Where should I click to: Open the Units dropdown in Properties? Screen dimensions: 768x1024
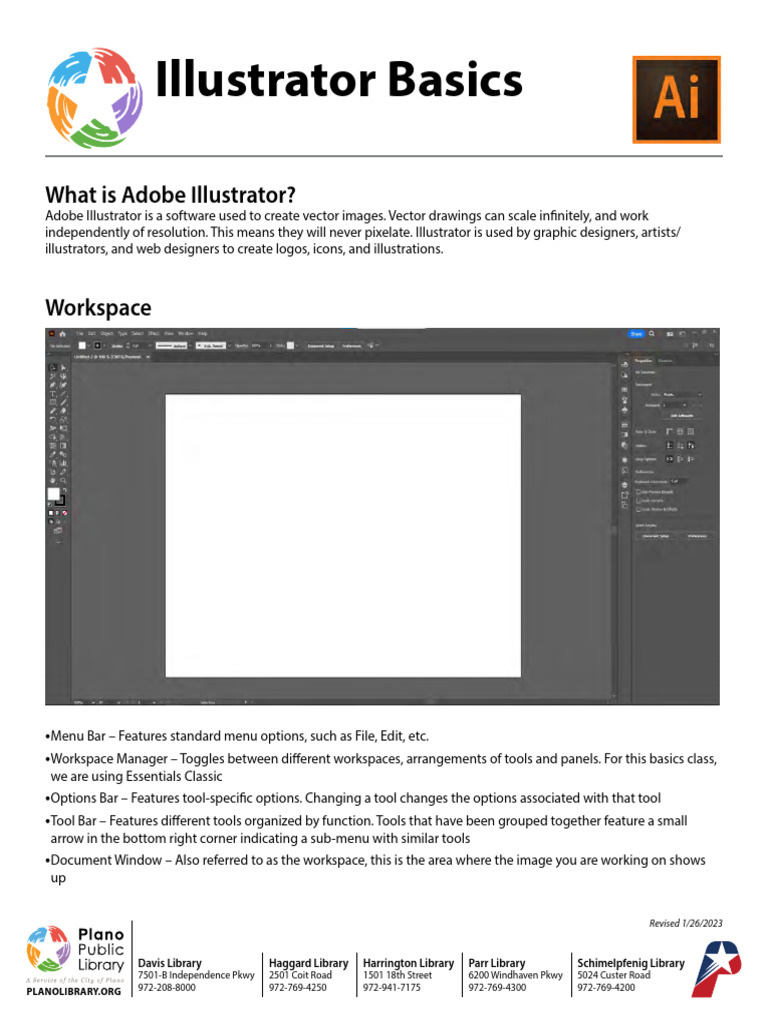click(682, 394)
